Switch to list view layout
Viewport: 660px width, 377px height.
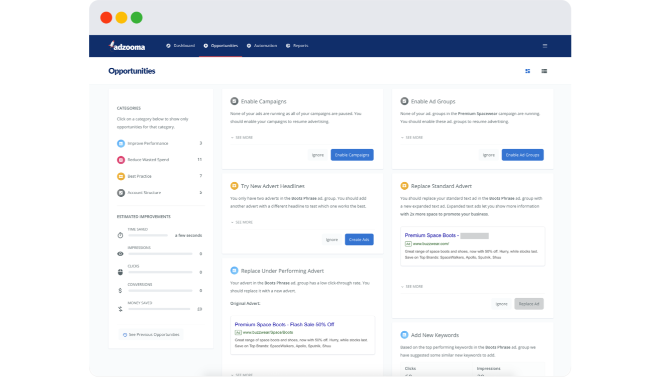pos(544,71)
